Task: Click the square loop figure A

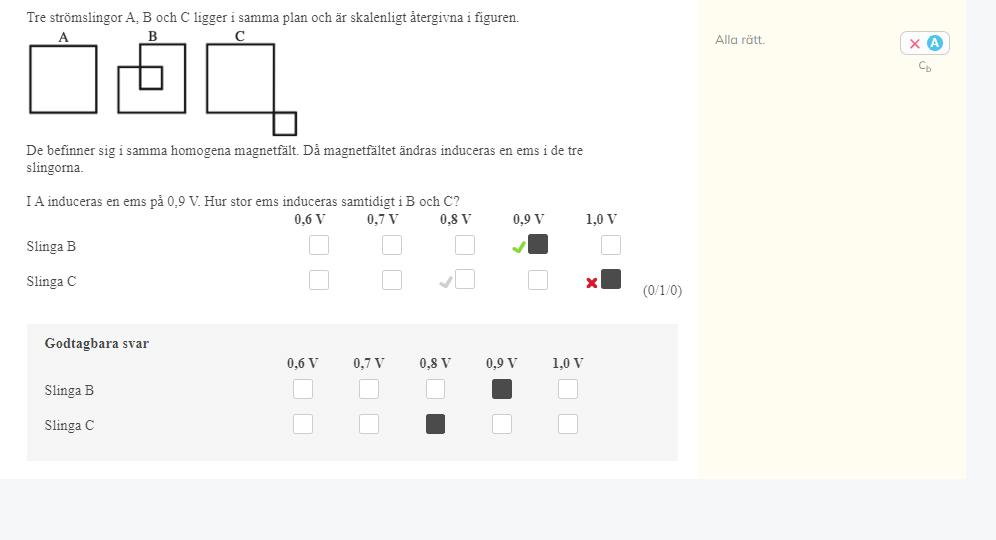Action: coord(63,79)
